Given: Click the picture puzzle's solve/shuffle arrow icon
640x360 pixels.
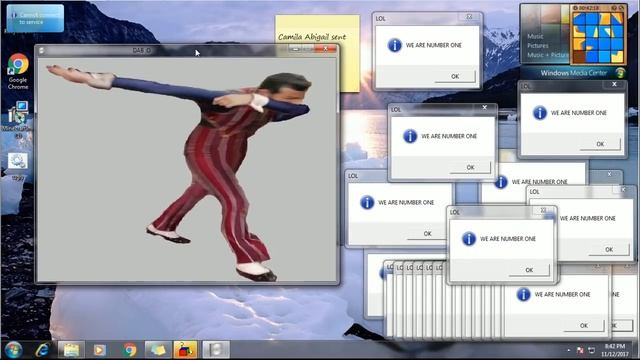Looking at the screenshot, I should (621, 8).
